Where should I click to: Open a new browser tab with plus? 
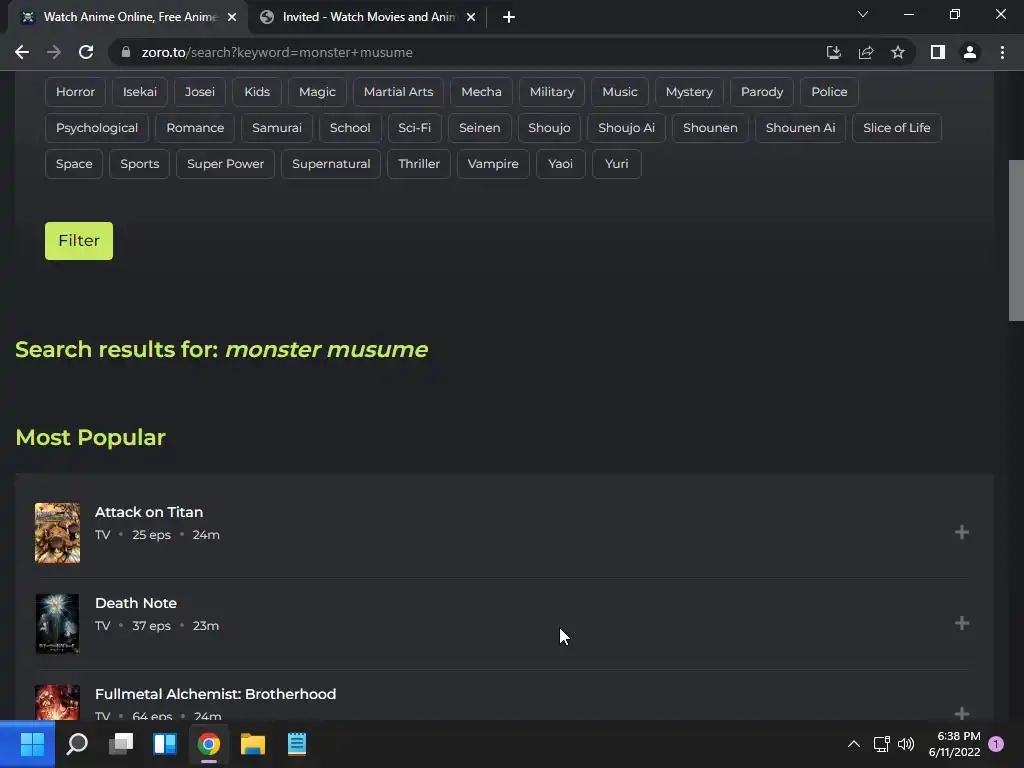tap(509, 17)
